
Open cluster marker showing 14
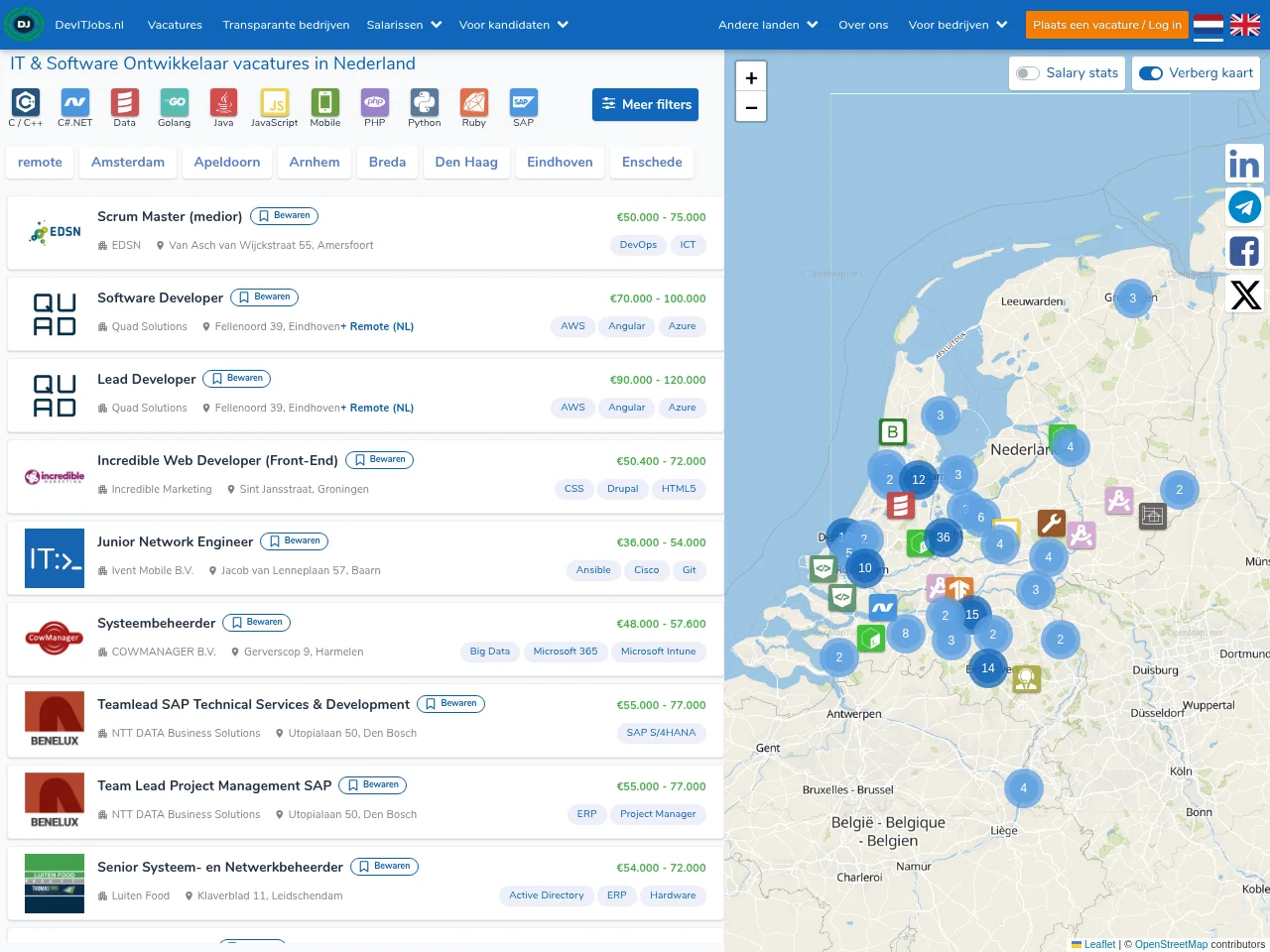(x=987, y=668)
